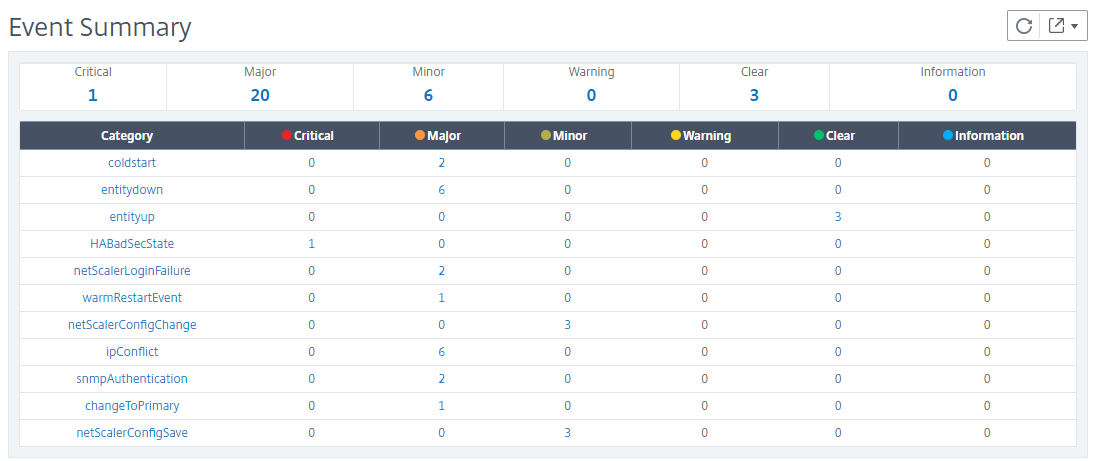Open the netScalerConfigSave category

(132, 432)
